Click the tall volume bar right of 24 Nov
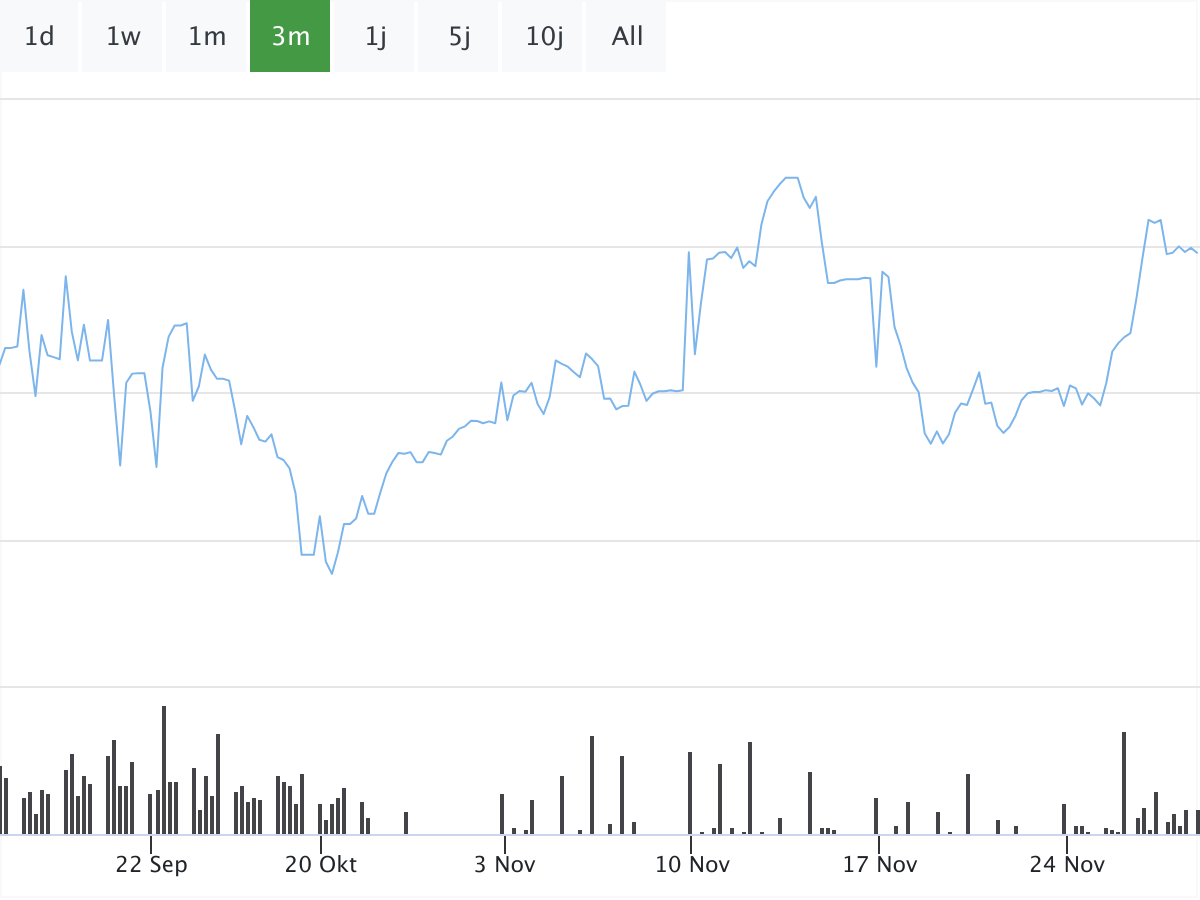This screenshot has height=900, width=1200. point(1124,783)
